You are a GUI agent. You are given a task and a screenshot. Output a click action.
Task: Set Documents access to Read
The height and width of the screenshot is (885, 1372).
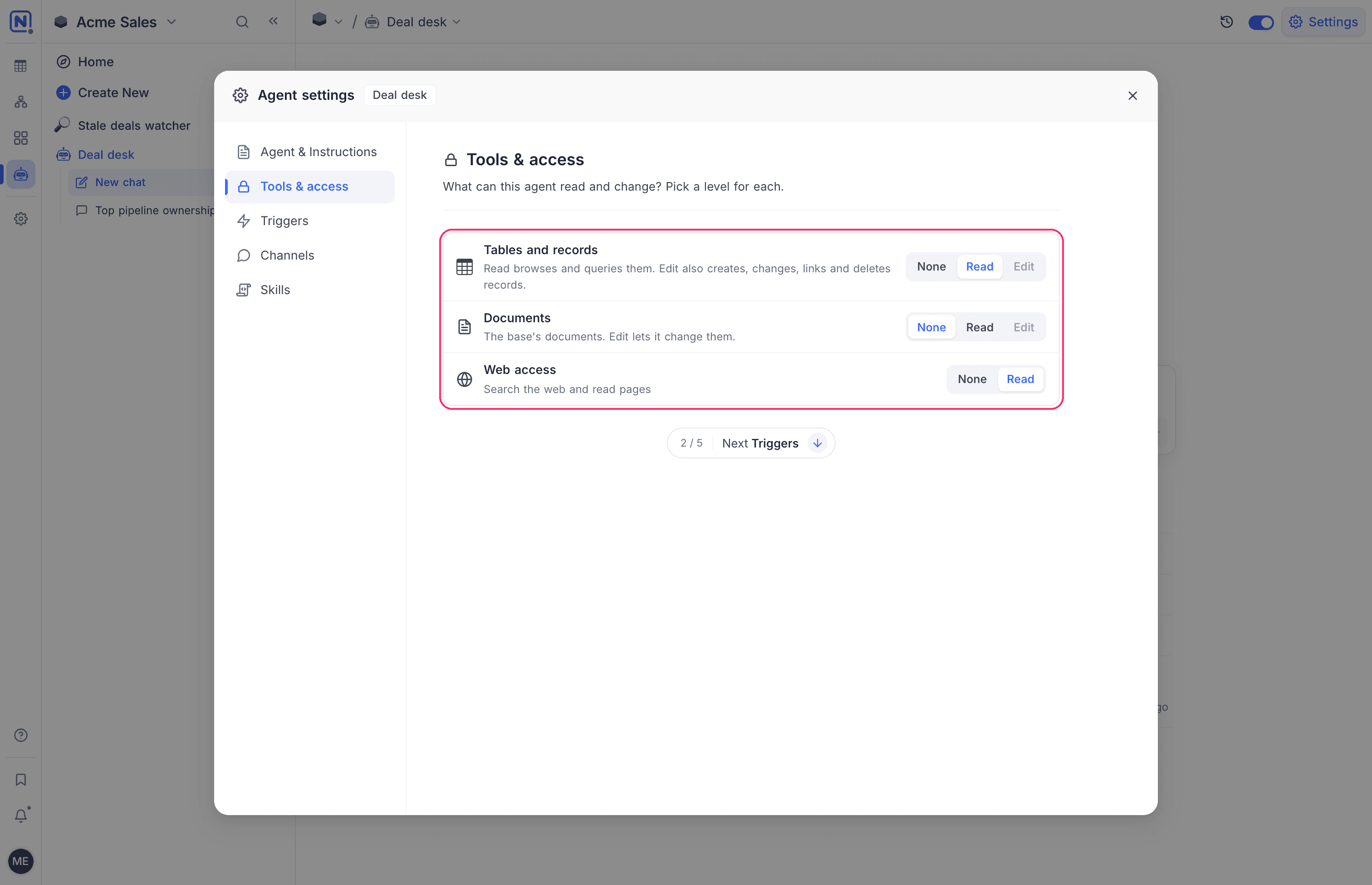tap(979, 328)
